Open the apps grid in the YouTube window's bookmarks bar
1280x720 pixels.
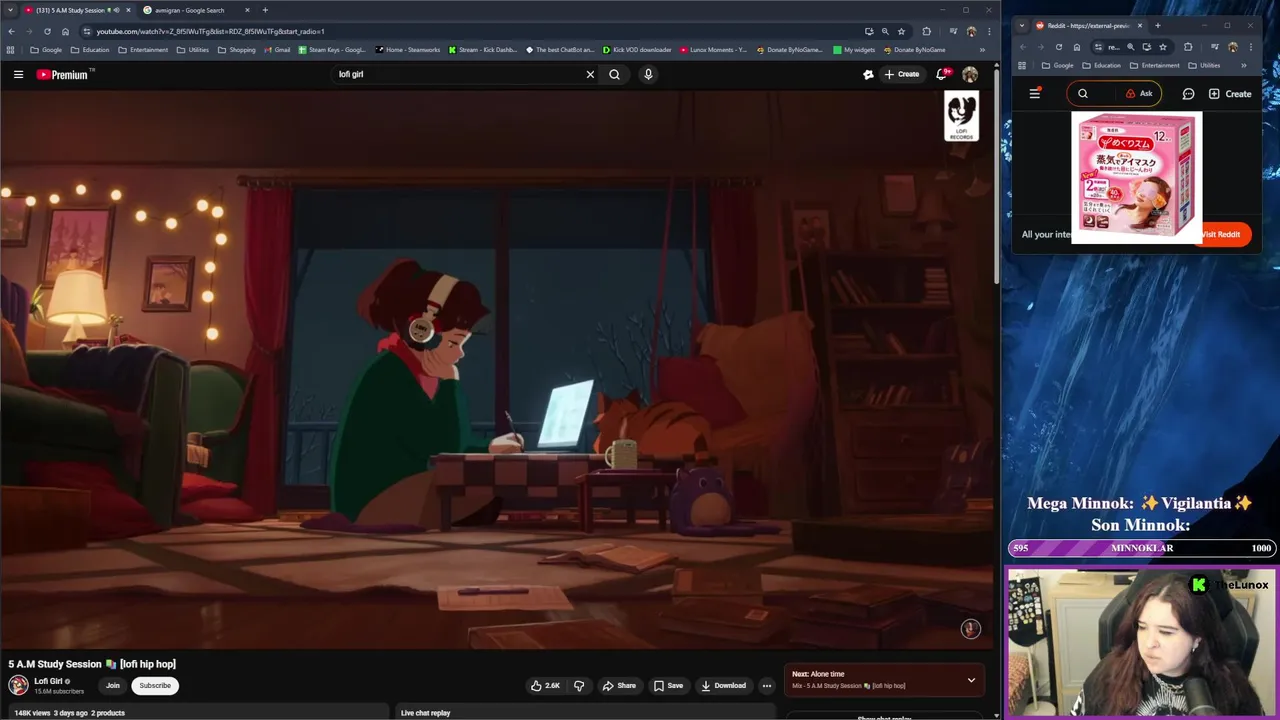coord(11,49)
